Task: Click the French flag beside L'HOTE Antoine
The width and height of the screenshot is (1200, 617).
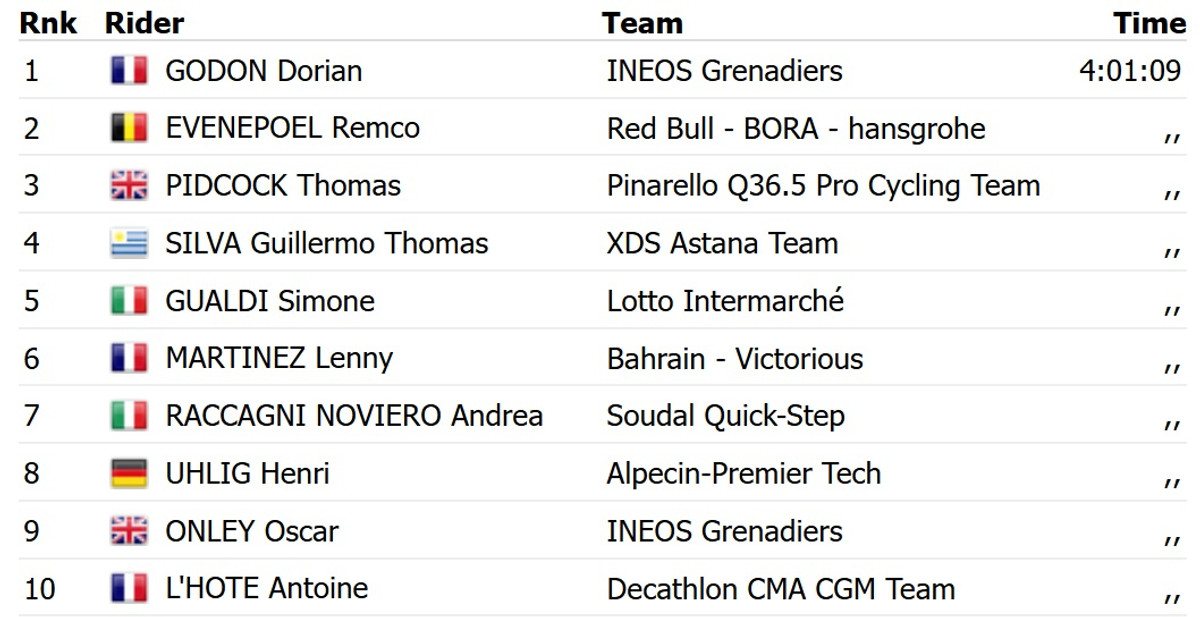Action: [x=129, y=589]
